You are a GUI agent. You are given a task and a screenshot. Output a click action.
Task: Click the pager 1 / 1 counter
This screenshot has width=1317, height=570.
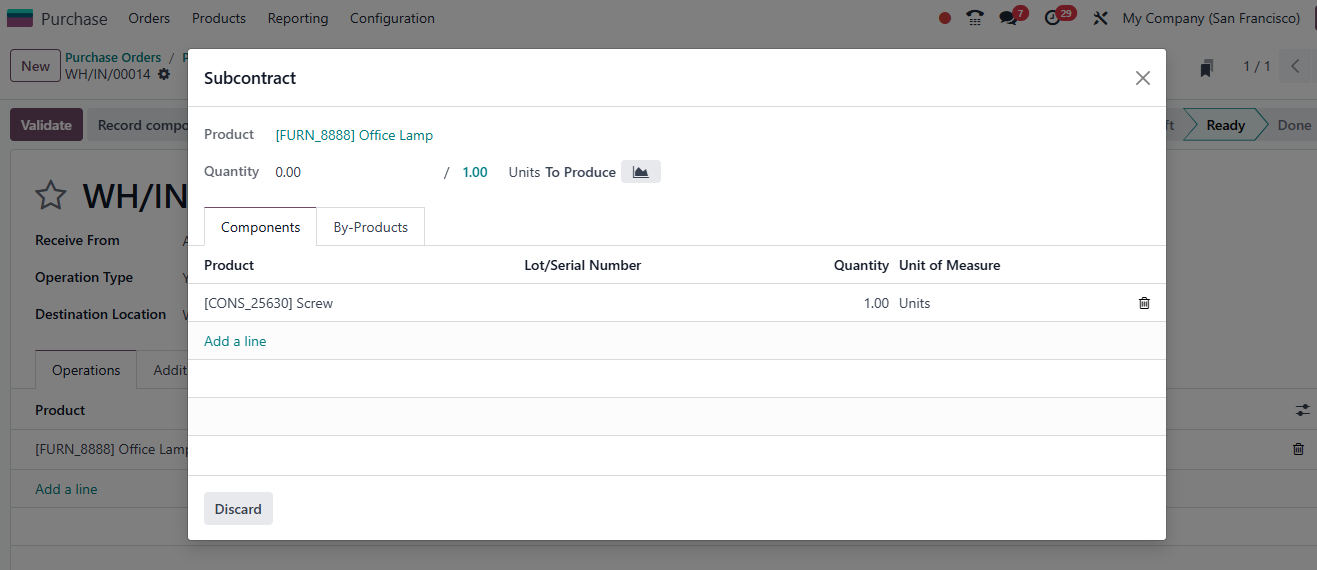pyautogui.click(x=1257, y=67)
